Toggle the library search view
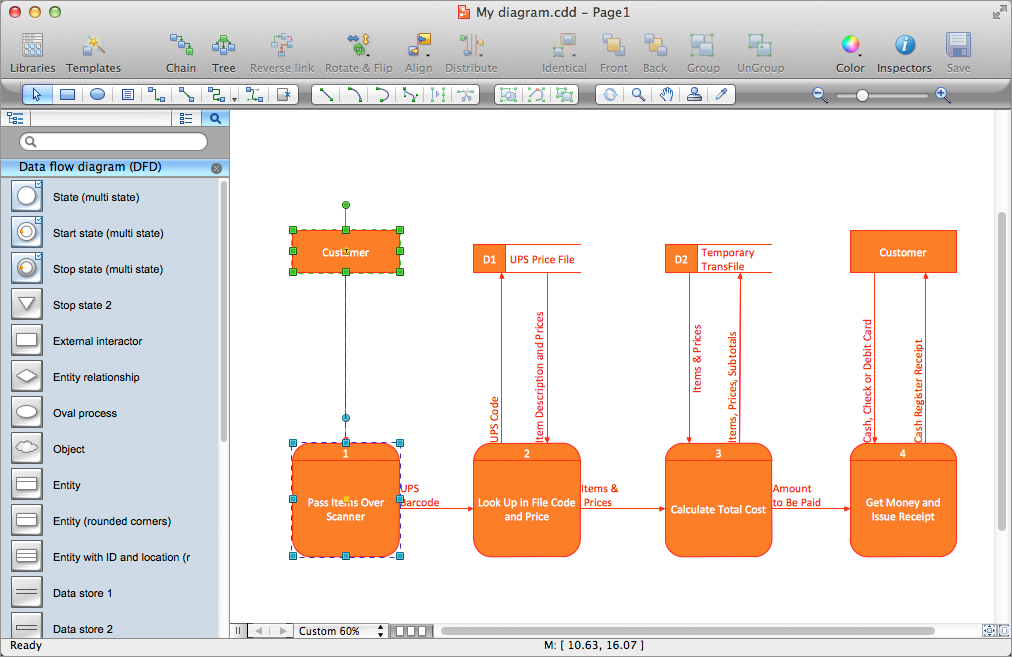 [215, 118]
